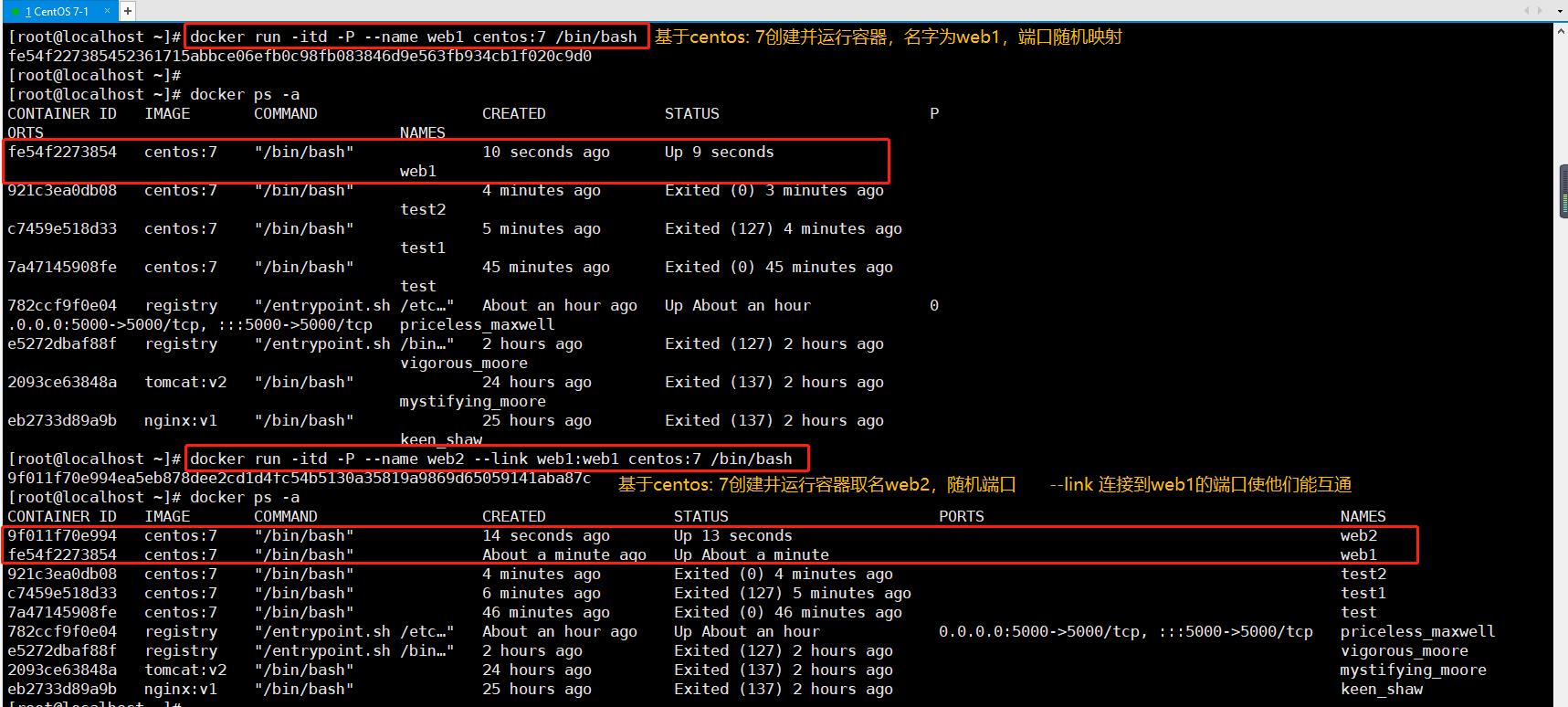Click the 'Up About a minute' status
Viewport: 1568px width, 707px height.
(752, 555)
